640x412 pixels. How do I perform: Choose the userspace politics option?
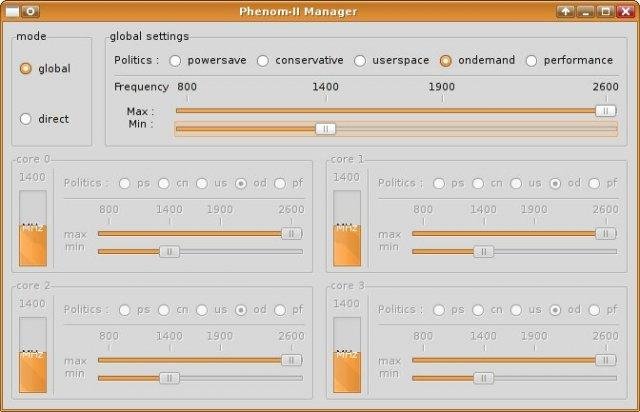click(x=360, y=61)
